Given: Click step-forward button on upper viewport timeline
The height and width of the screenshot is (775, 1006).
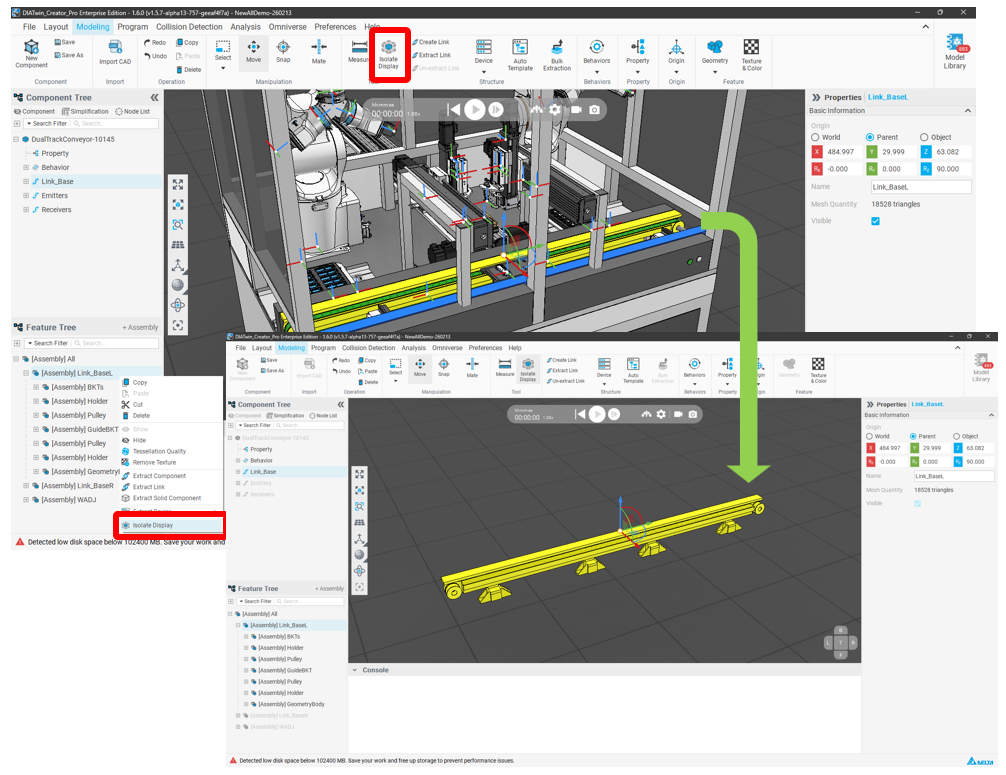Looking at the screenshot, I should [495, 110].
